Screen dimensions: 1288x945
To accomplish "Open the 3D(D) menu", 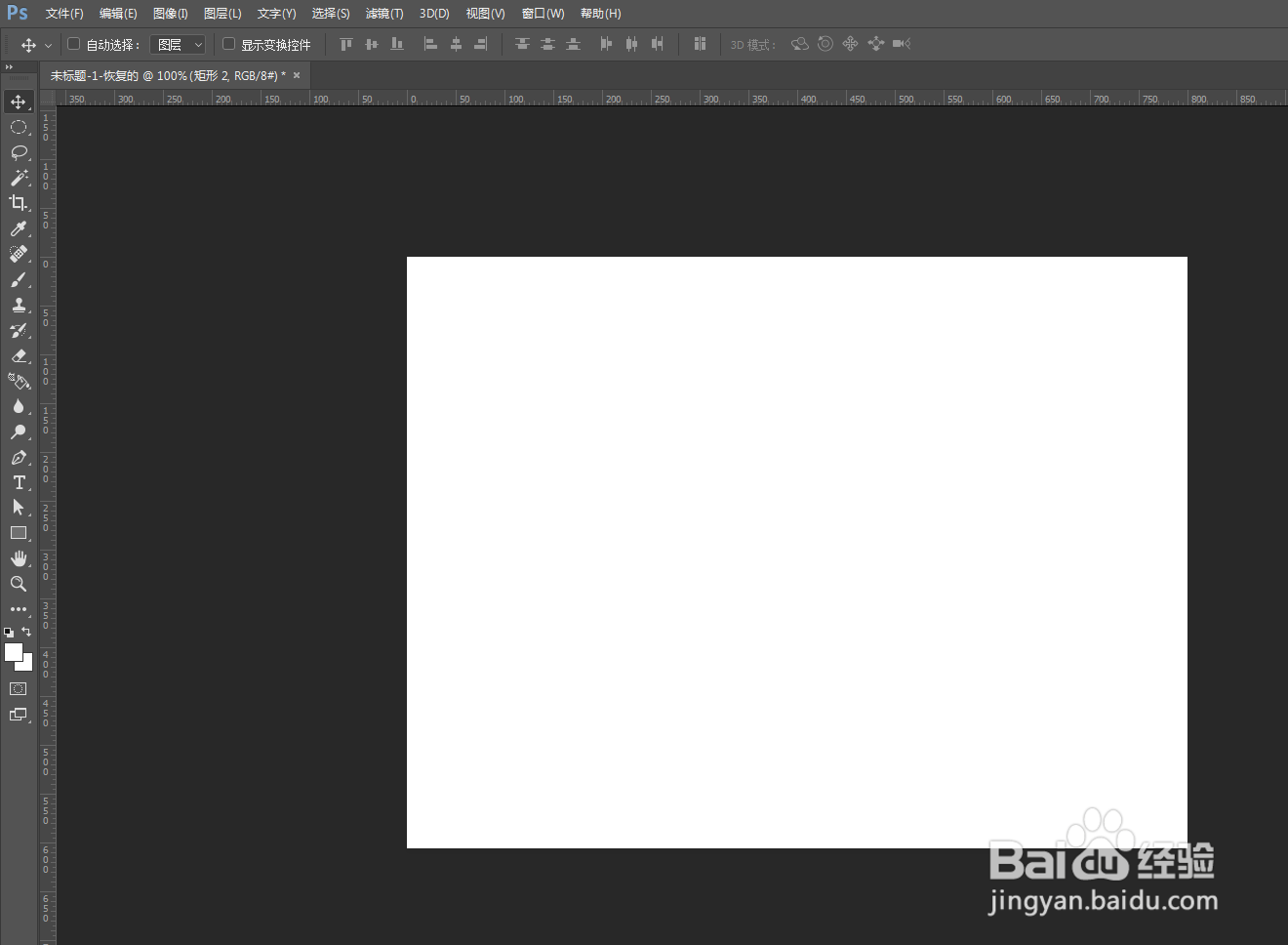I will pyautogui.click(x=434, y=14).
